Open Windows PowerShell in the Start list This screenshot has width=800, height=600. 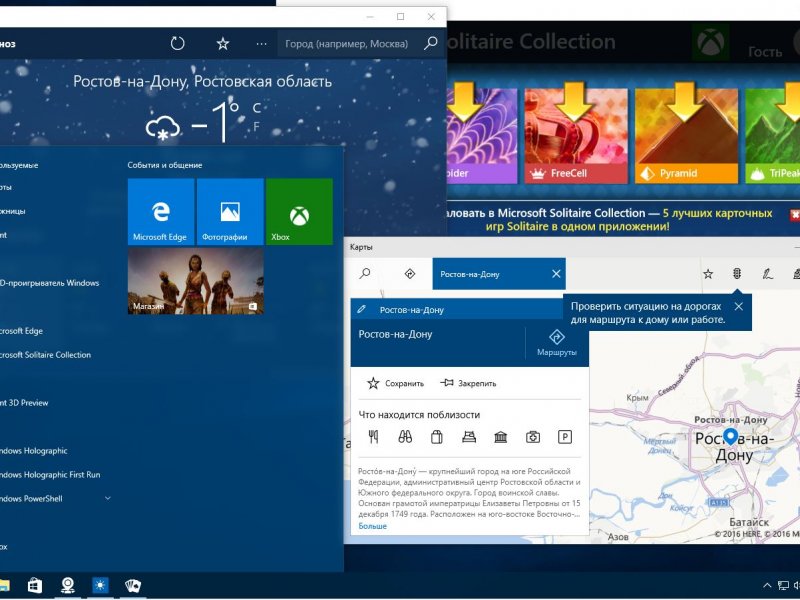(x=31, y=498)
